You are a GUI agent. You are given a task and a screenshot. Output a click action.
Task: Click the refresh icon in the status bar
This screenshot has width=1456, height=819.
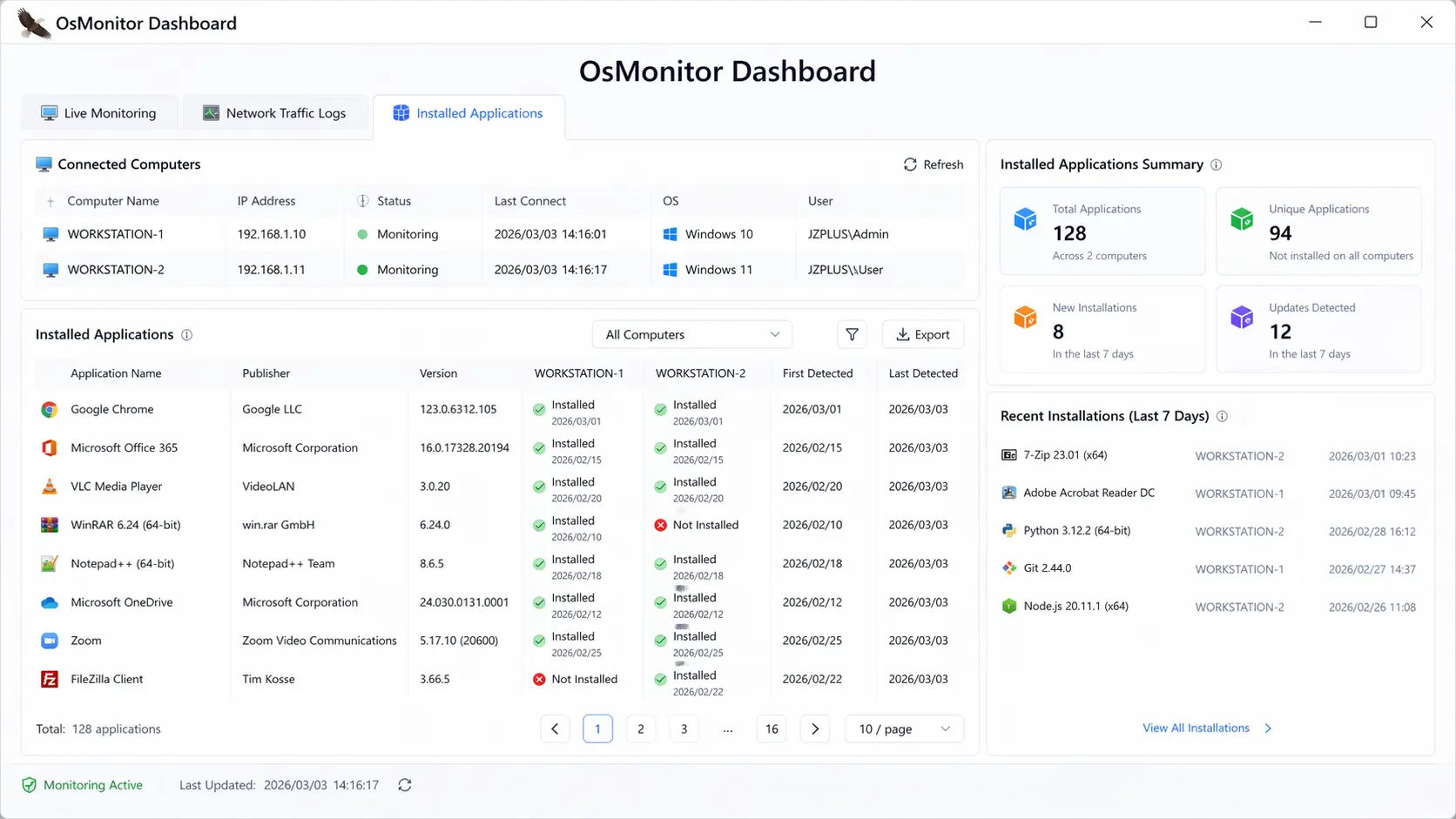(x=405, y=785)
